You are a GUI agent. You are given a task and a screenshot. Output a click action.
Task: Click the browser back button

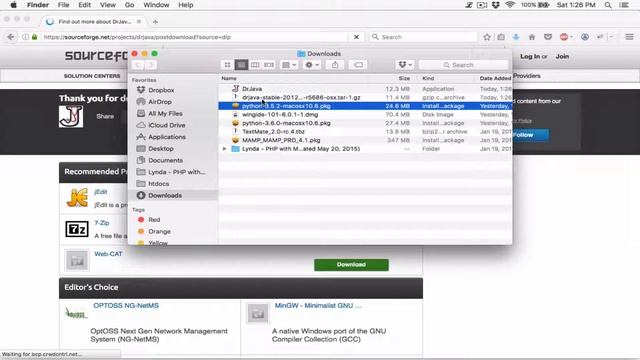tap(11, 37)
